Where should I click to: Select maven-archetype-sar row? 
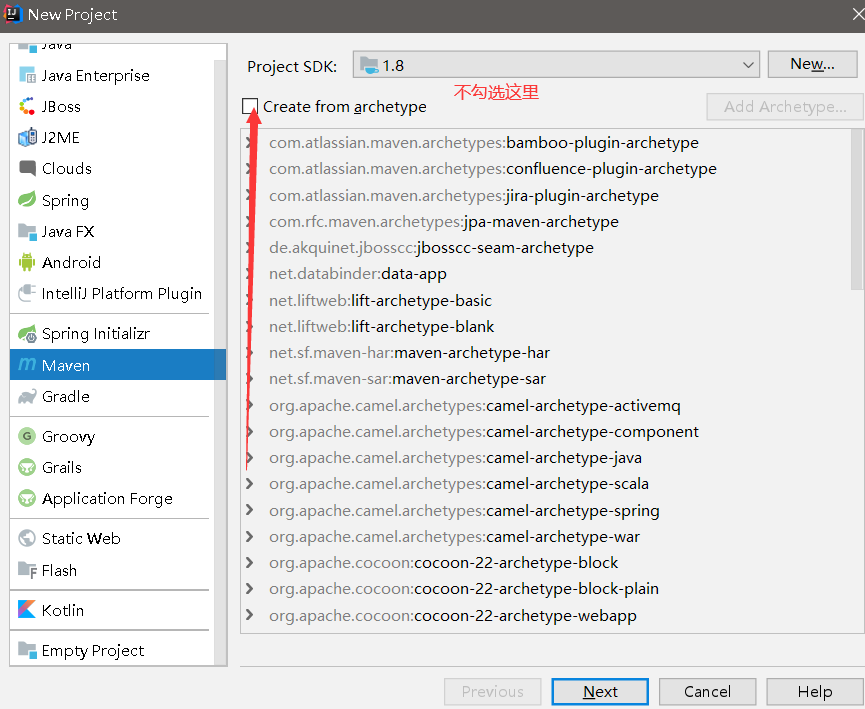pos(546,379)
